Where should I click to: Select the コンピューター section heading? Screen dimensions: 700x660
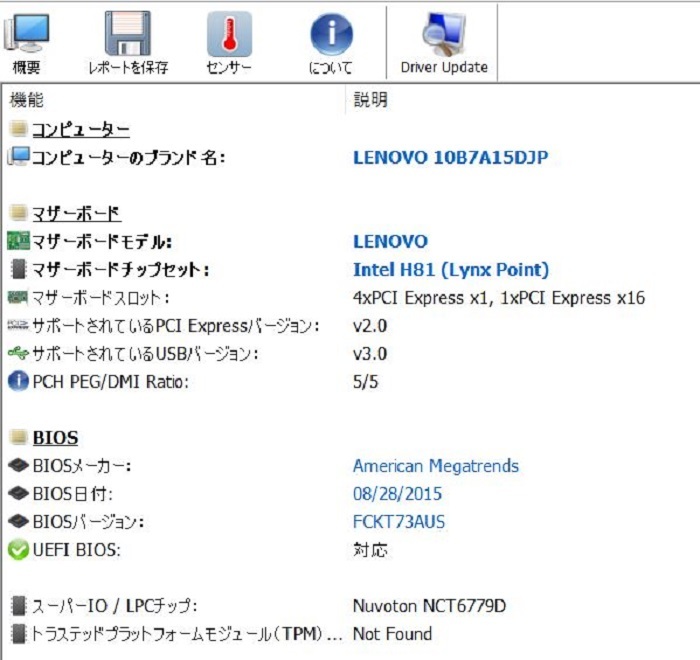point(81,129)
